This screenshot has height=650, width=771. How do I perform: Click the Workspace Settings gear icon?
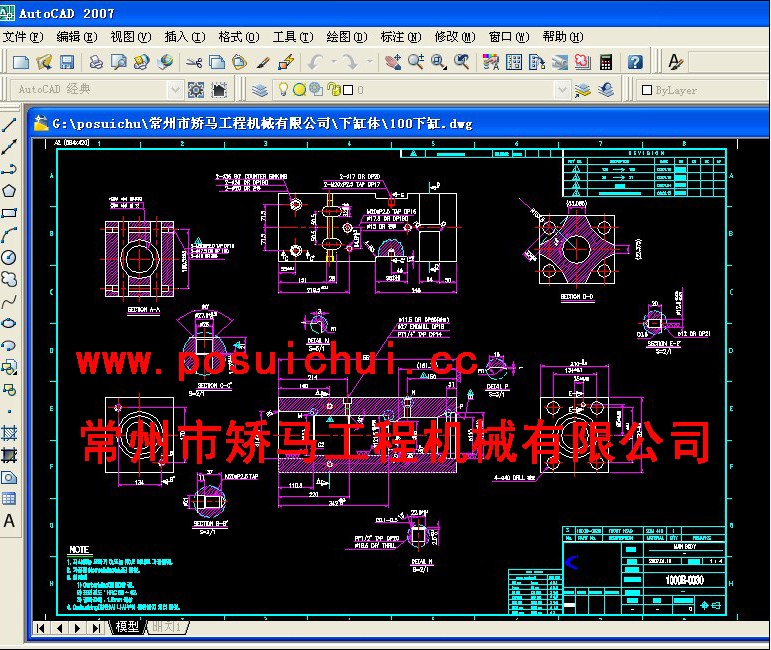click(x=196, y=90)
